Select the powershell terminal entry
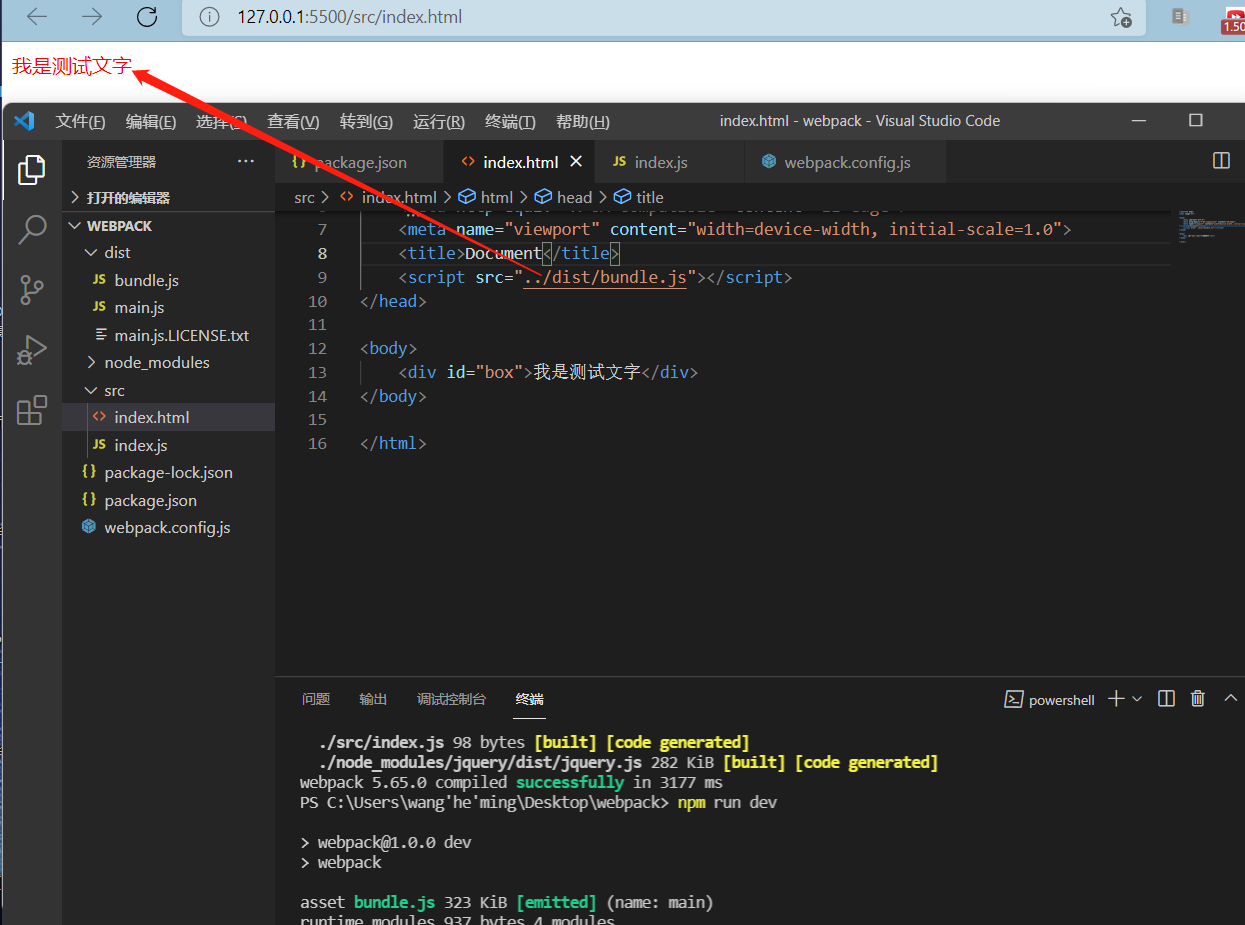 pyautogui.click(x=1049, y=700)
